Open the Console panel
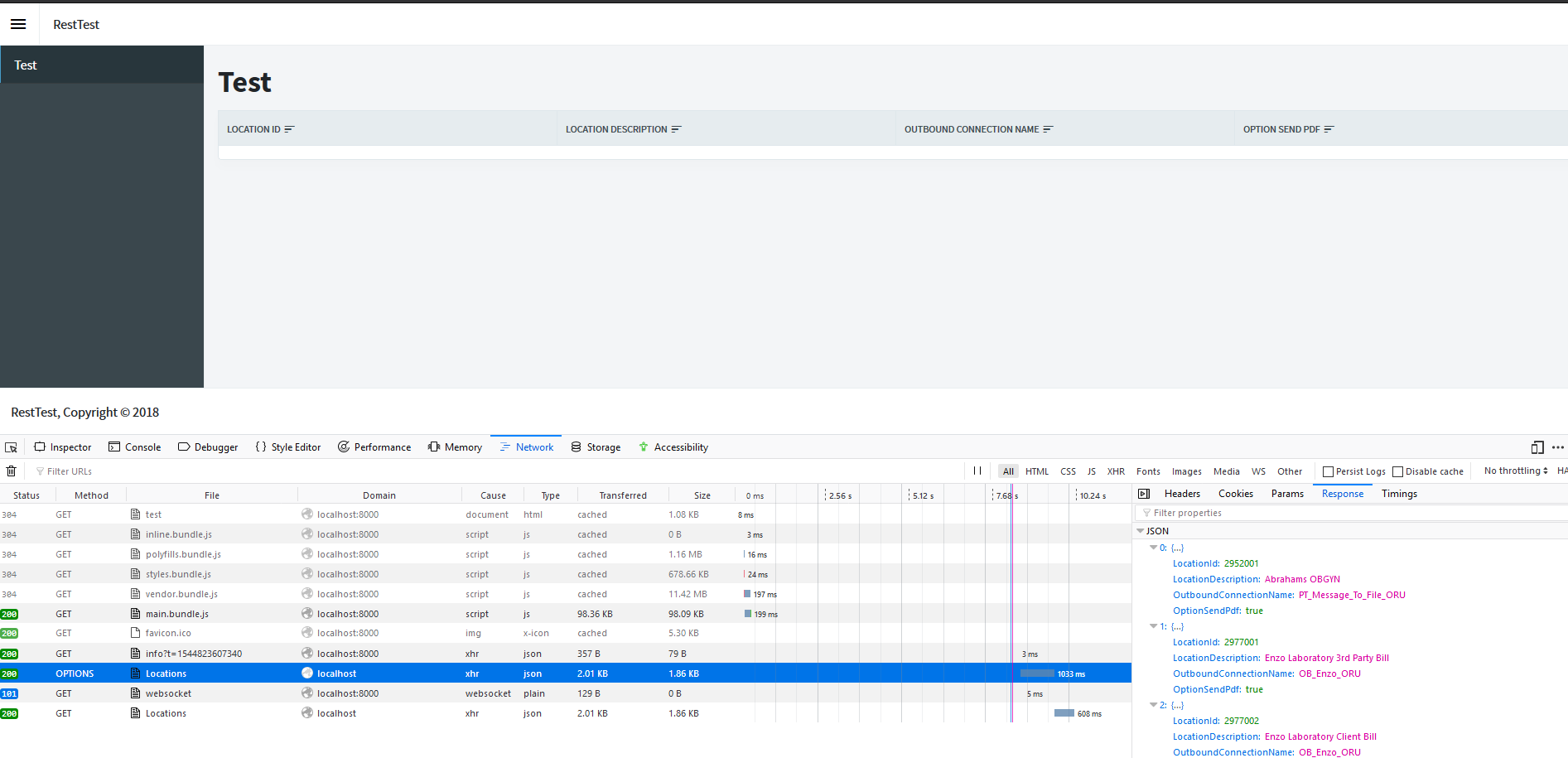 pyautogui.click(x=135, y=447)
